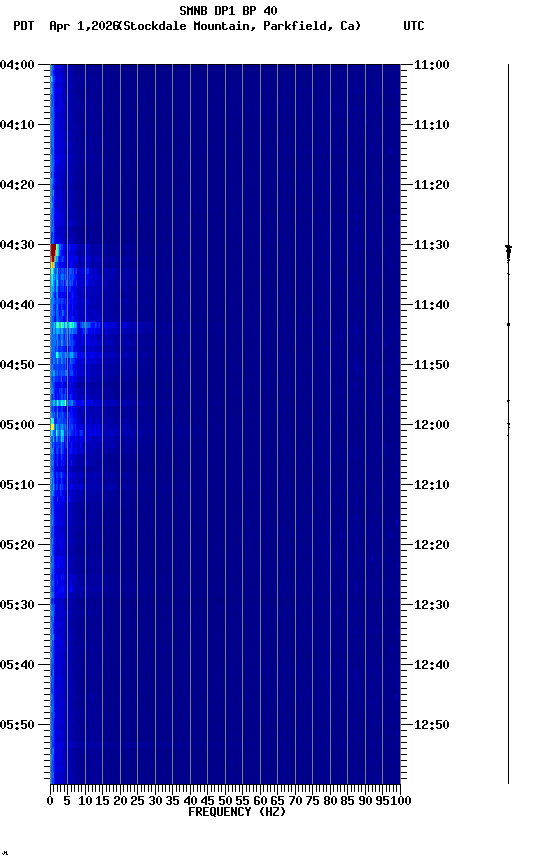This screenshot has height=864, width=552.
Task: Click the 12:40 UTC time label
Action: pyautogui.click(x=431, y=665)
